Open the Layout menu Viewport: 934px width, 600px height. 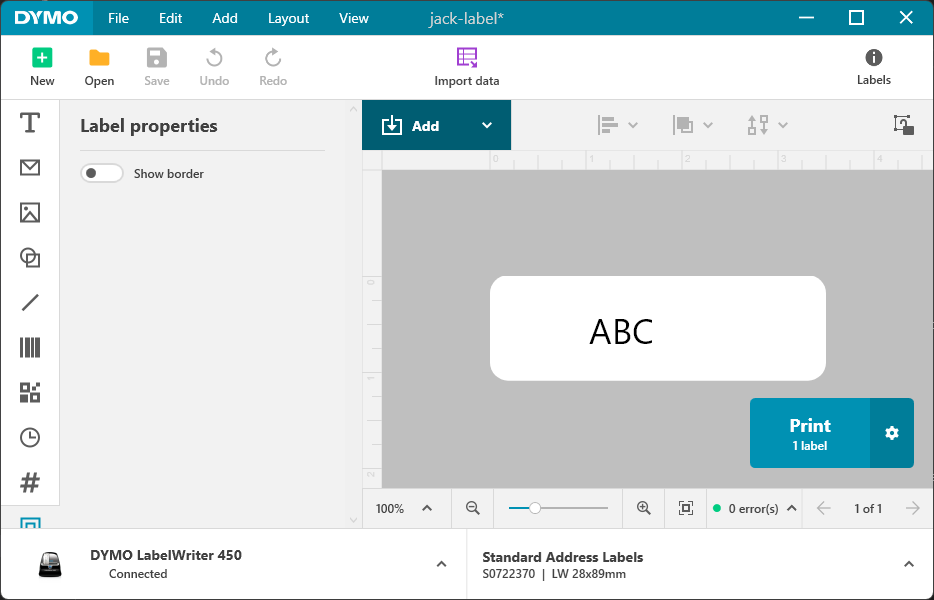pos(288,18)
